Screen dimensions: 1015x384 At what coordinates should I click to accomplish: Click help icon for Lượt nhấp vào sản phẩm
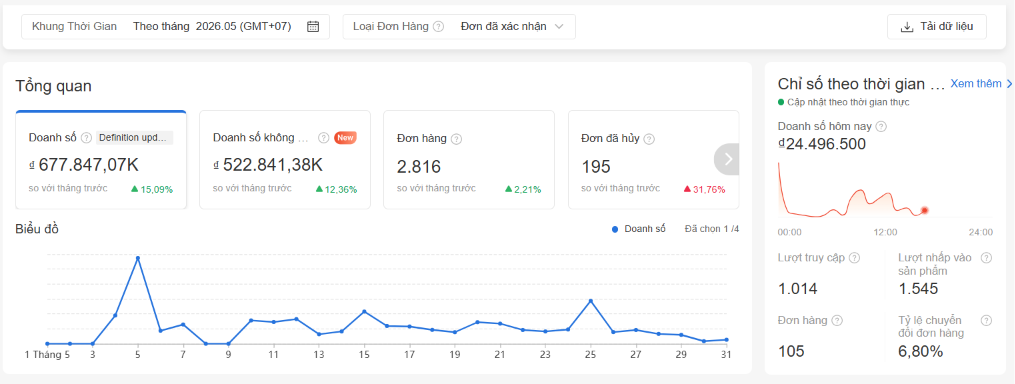pyautogui.click(x=986, y=258)
